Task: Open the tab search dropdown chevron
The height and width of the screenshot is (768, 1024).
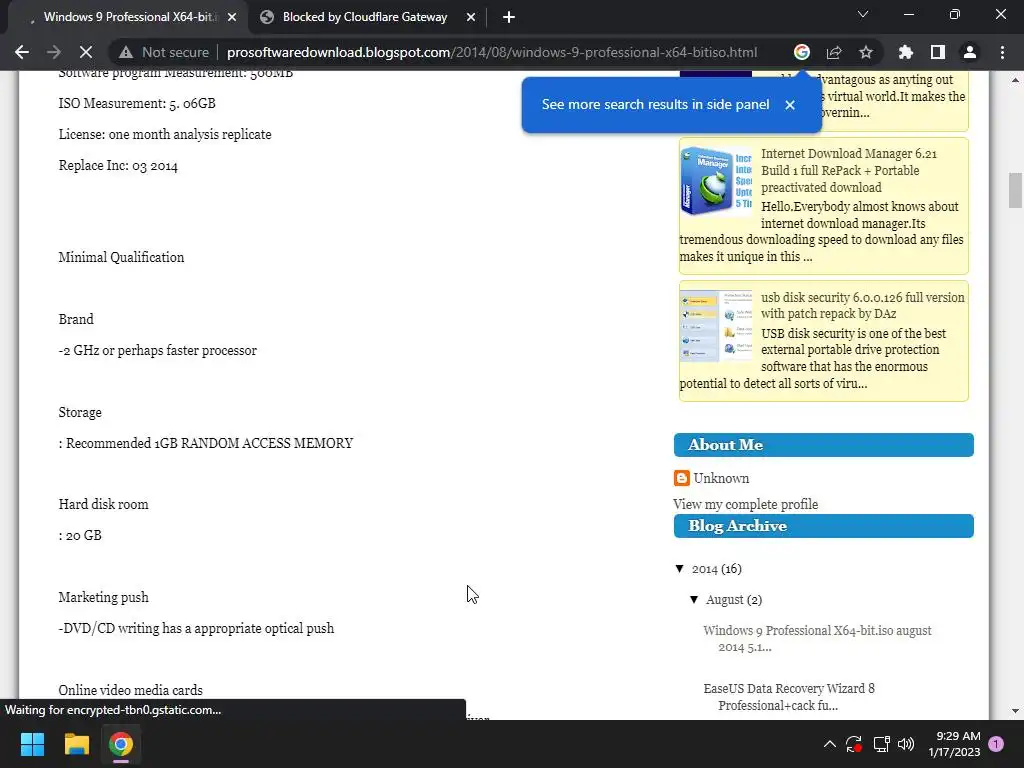Action: click(x=863, y=14)
